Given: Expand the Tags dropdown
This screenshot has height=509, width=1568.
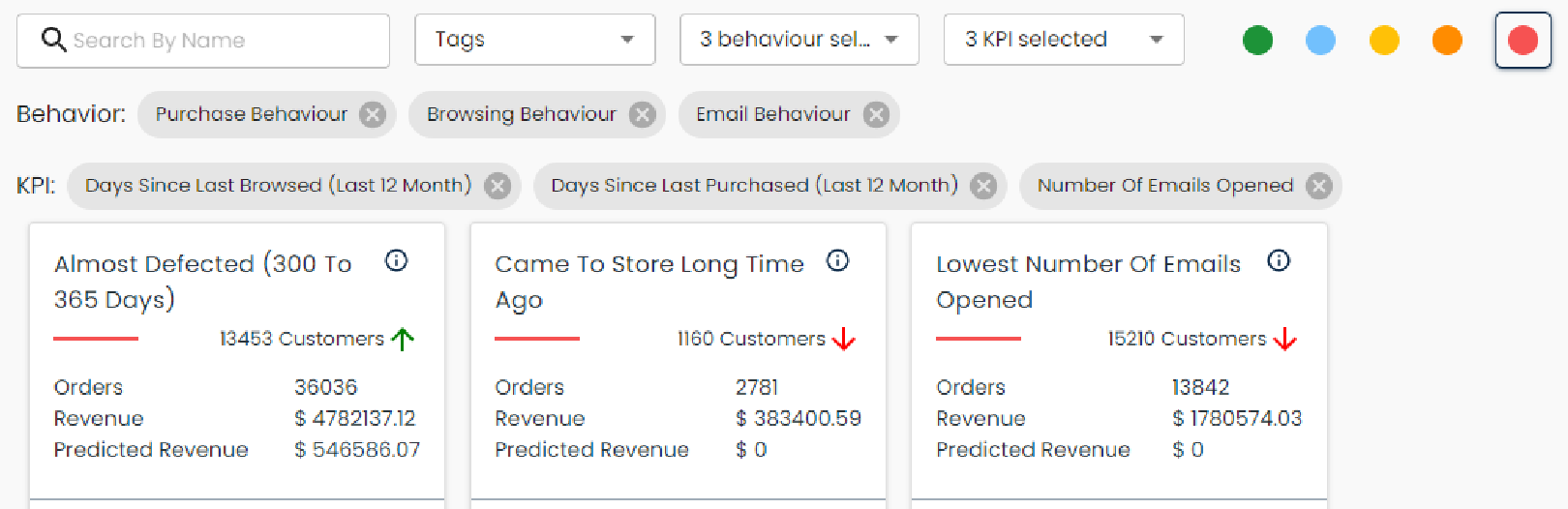Looking at the screenshot, I should click(x=535, y=40).
